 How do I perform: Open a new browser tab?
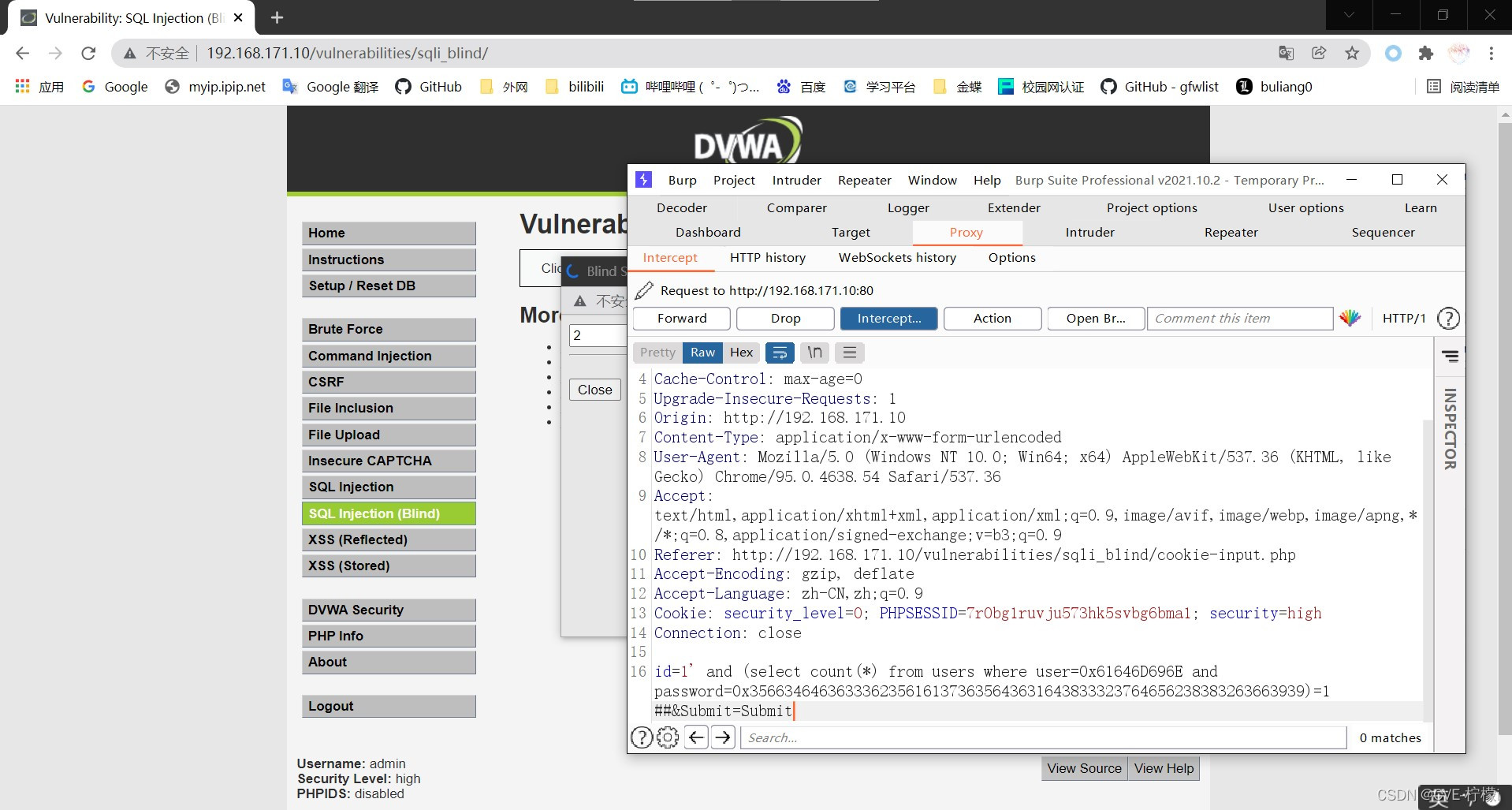point(277,17)
